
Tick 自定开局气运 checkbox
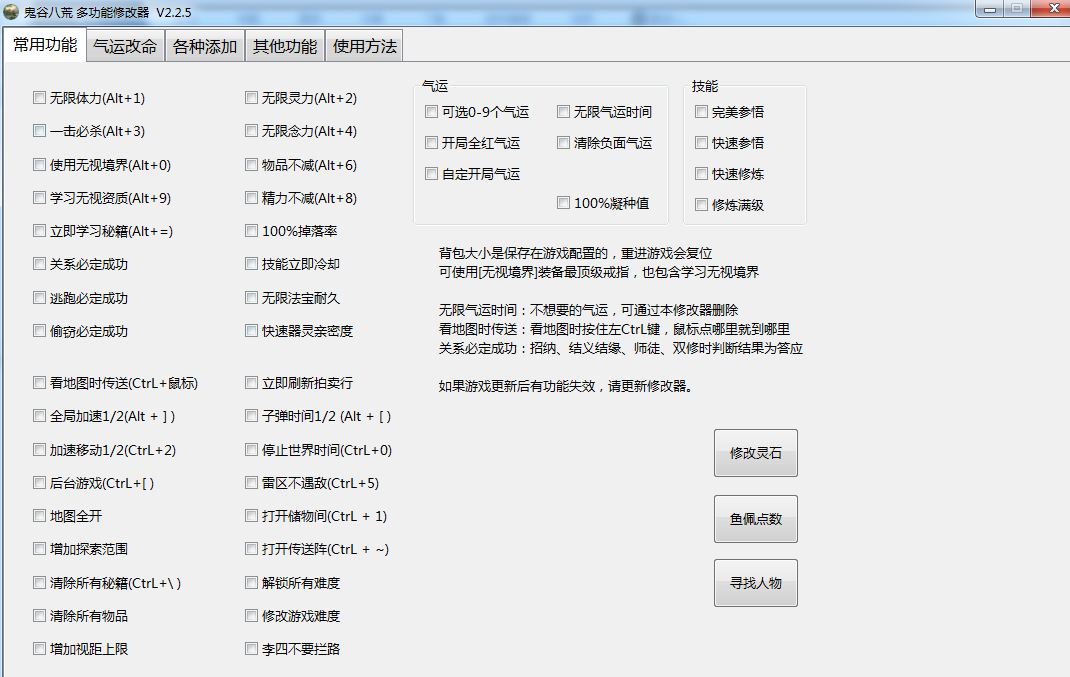click(431, 174)
